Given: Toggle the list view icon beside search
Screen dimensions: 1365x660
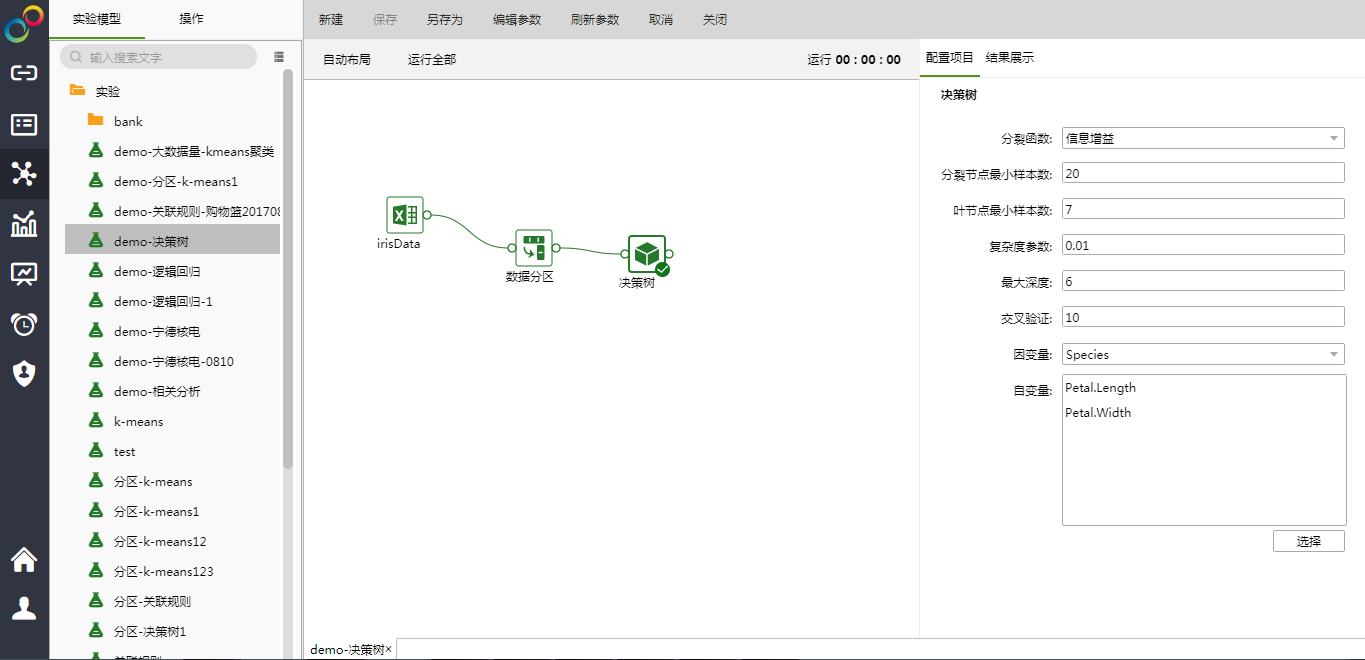Looking at the screenshot, I should 279,57.
